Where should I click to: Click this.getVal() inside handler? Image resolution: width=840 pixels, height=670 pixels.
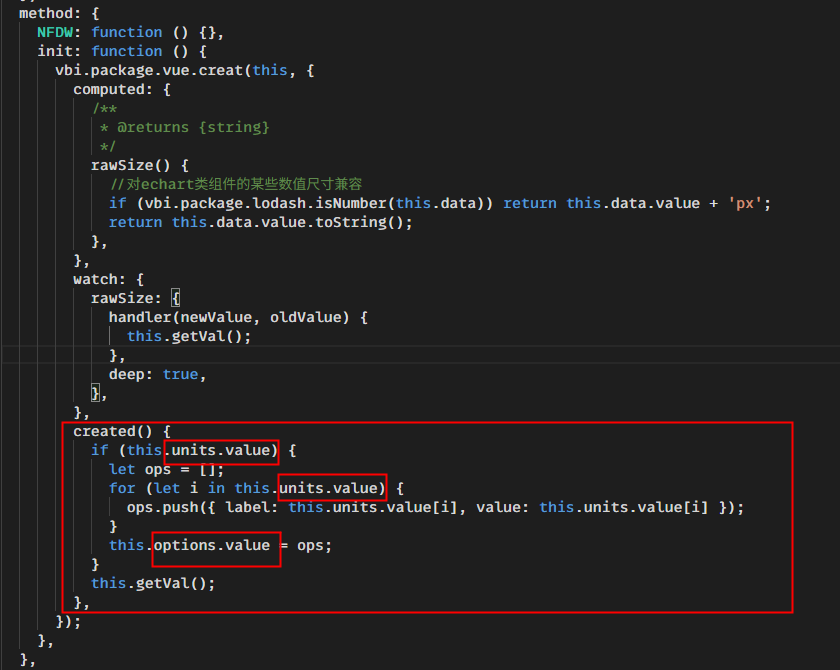pos(189,336)
